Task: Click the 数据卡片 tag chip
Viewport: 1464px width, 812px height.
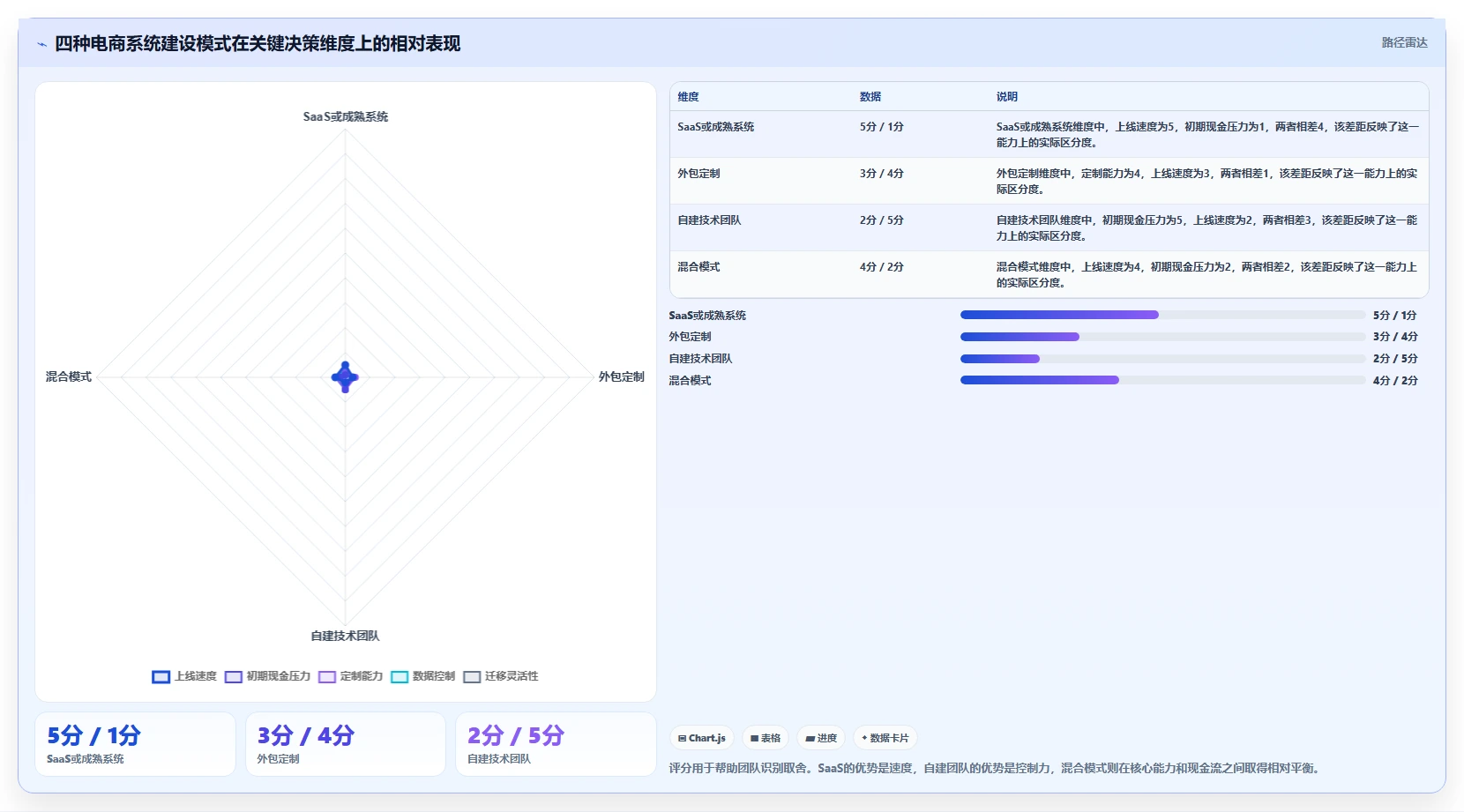Action: coord(885,738)
